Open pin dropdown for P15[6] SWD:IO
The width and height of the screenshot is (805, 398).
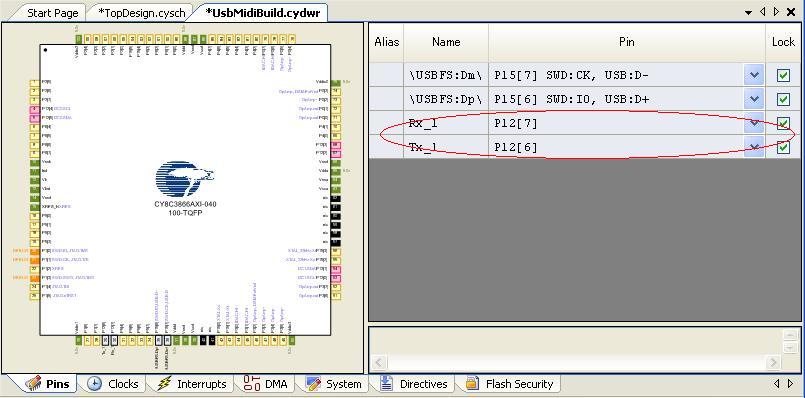click(x=754, y=99)
